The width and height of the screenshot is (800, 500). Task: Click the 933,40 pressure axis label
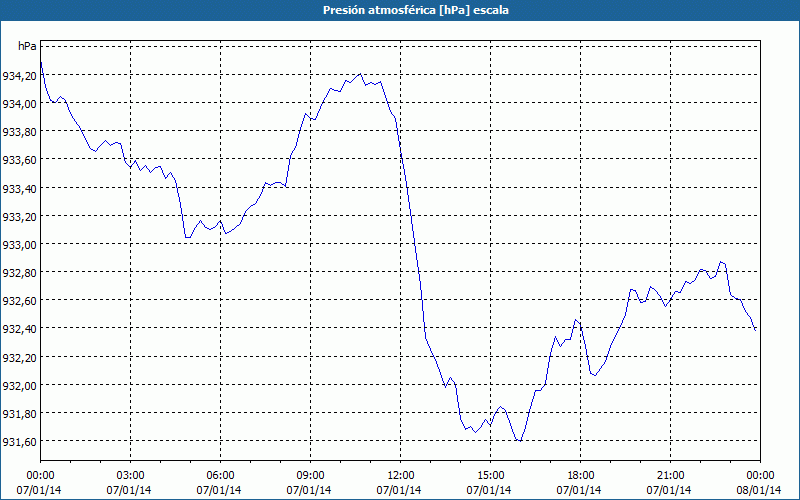19,188
